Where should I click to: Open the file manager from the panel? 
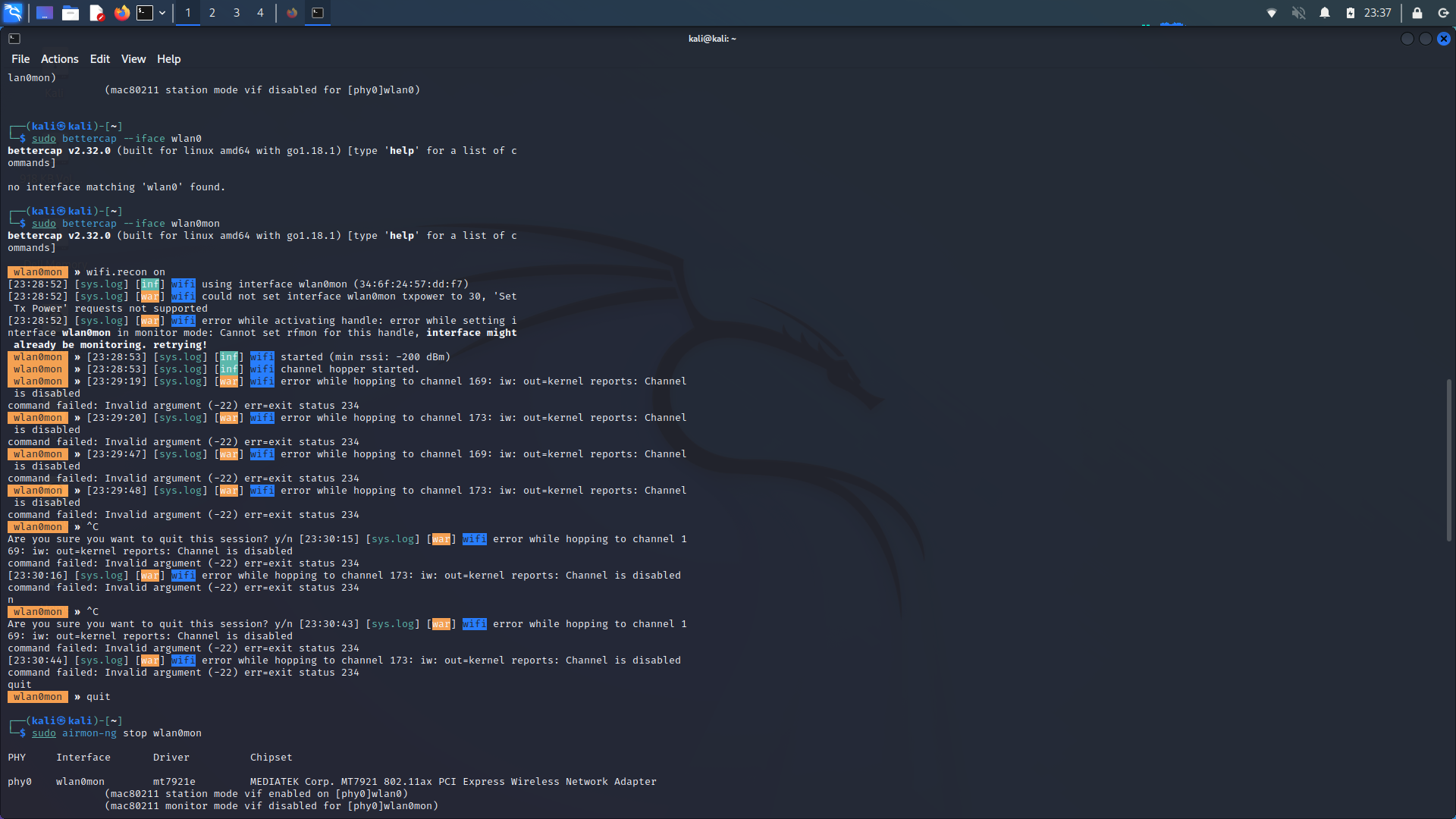click(71, 13)
